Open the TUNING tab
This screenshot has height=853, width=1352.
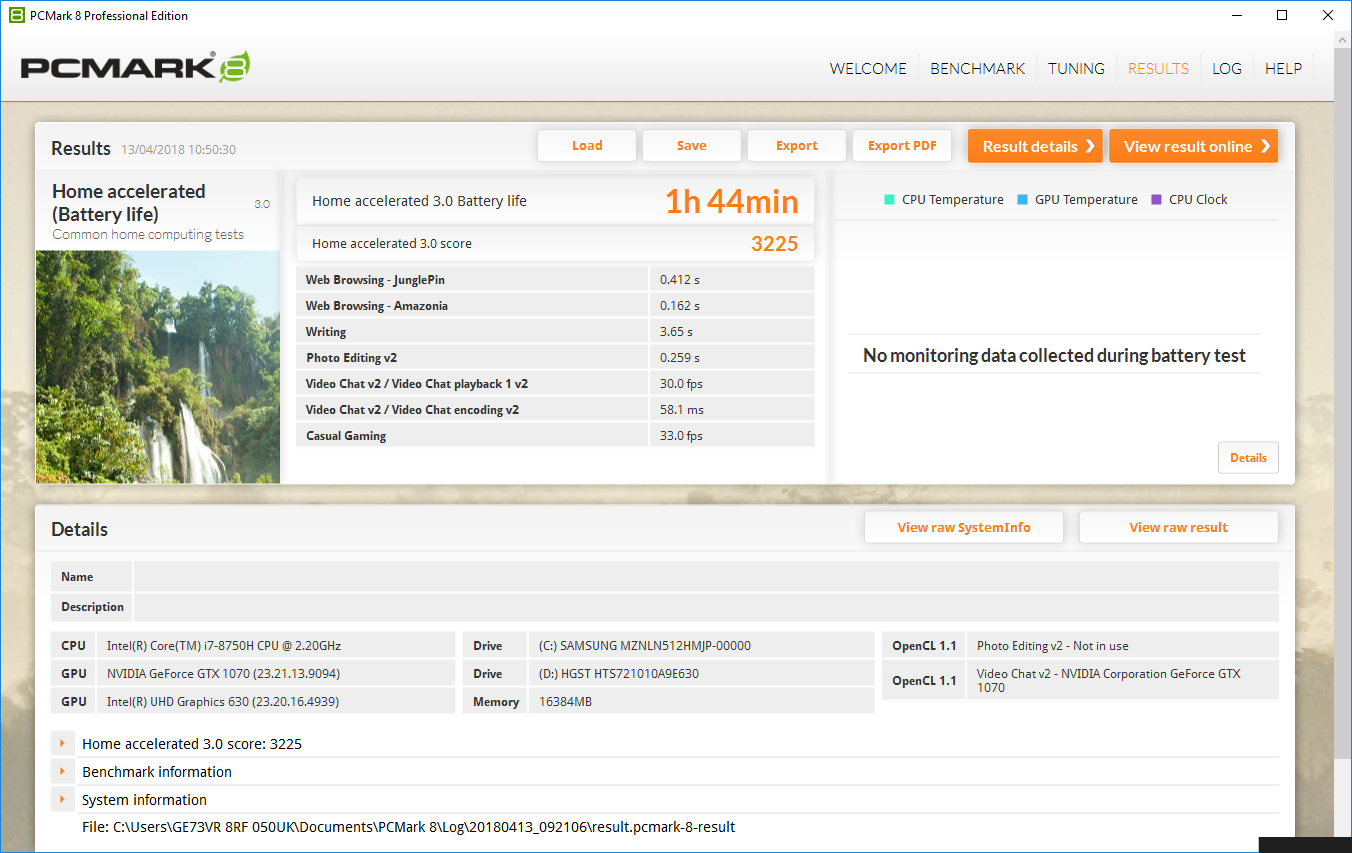[x=1076, y=69]
